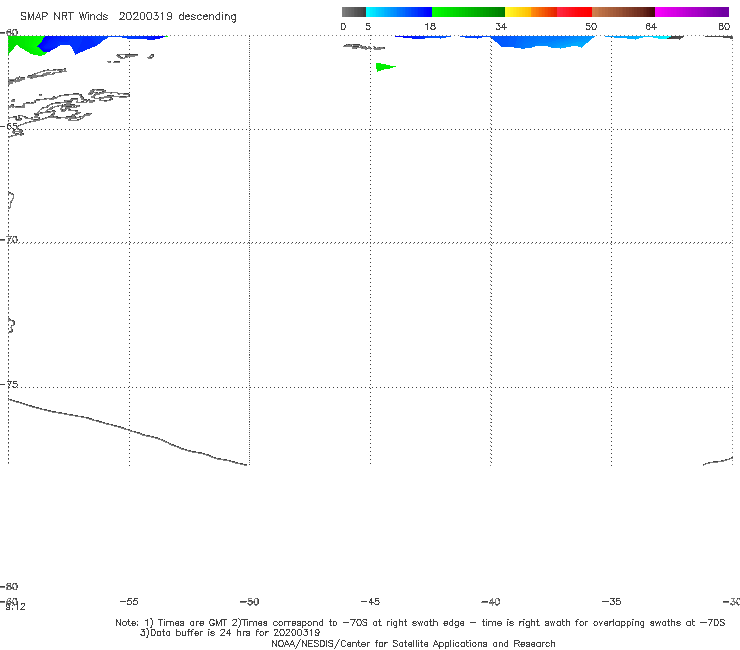Screen dimensions: 740x650
Task: Click the light blue wind swath near -38 longitude
Action: click(x=543, y=42)
